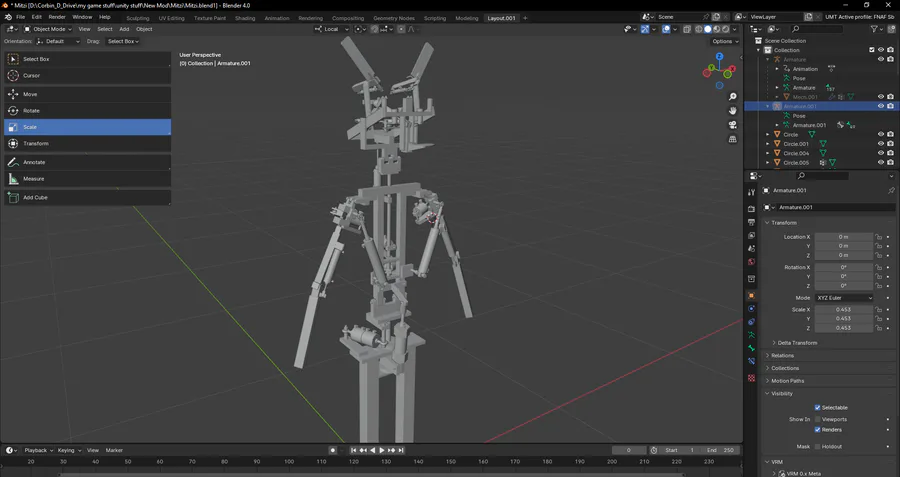
Task: Open the Object Data armature tab icon
Action: click(x=751, y=335)
